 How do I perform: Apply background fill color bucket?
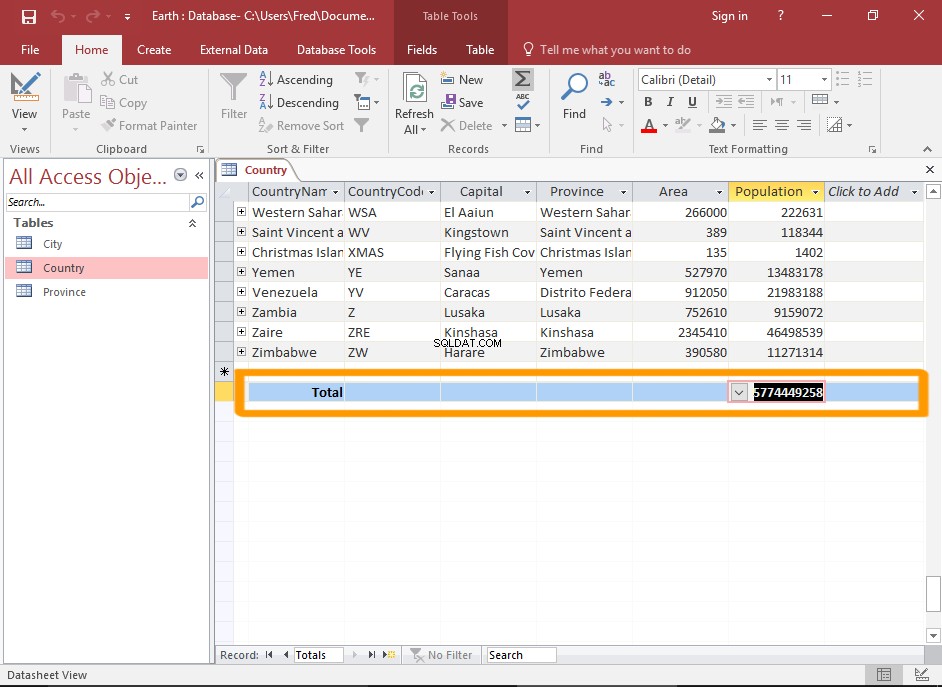(717, 125)
